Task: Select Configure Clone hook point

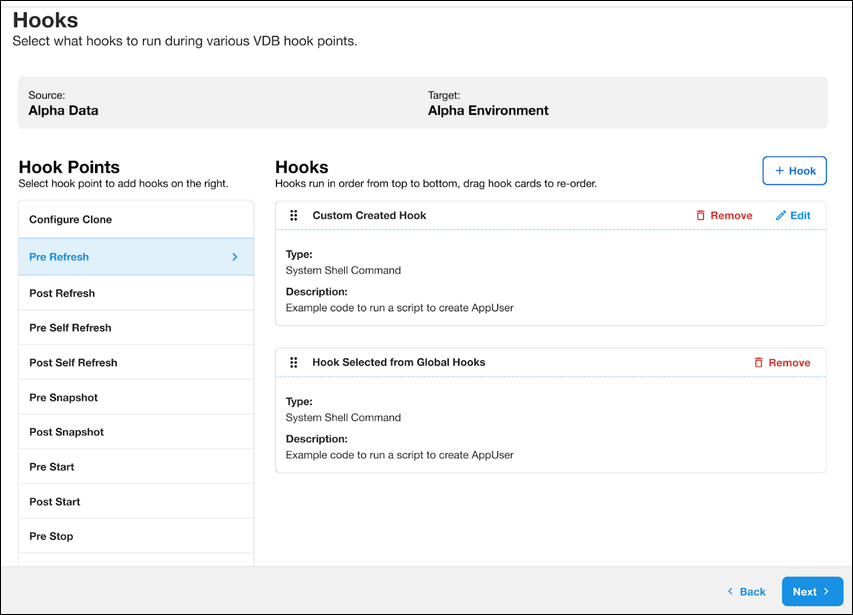Action: tap(71, 220)
